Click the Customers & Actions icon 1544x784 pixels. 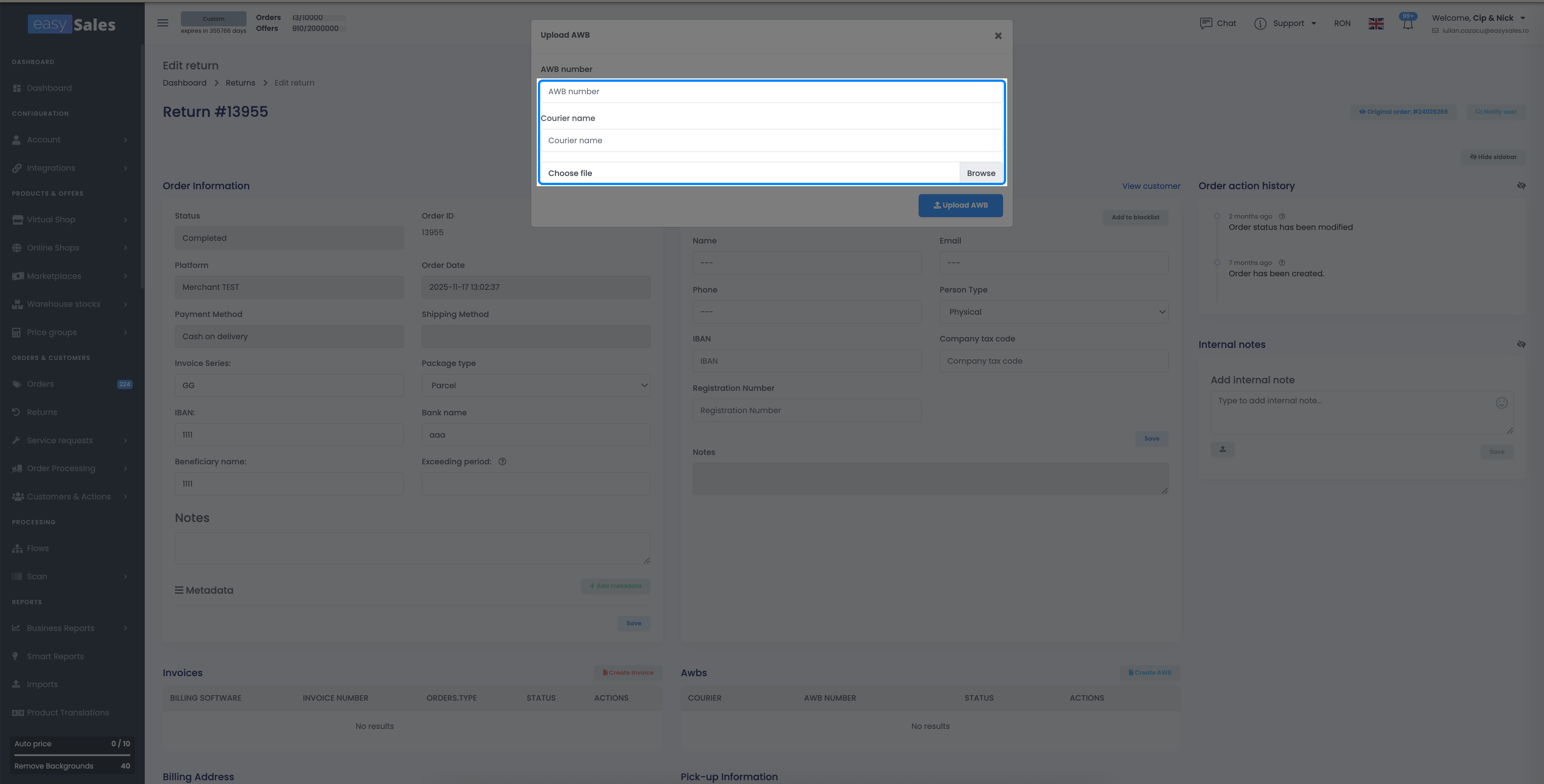[x=17, y=496]
